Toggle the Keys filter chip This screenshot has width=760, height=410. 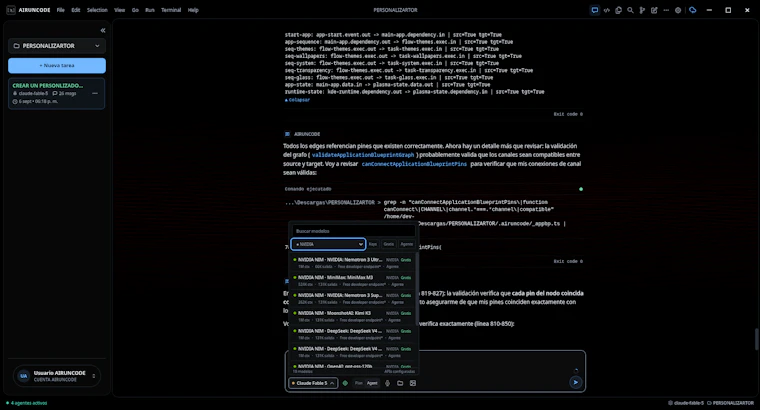coord(373,244)
